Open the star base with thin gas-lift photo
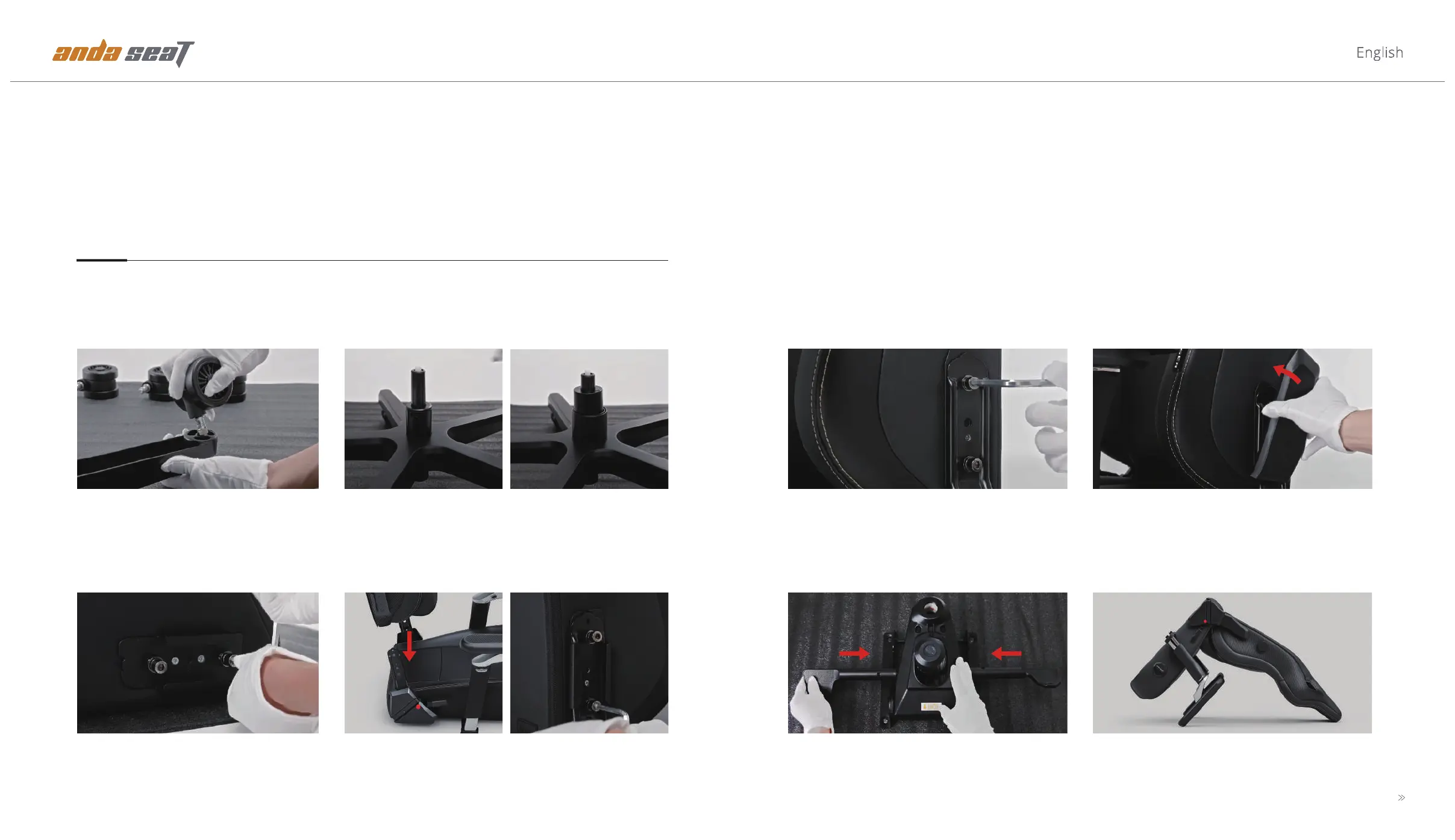 click(423, 418)
